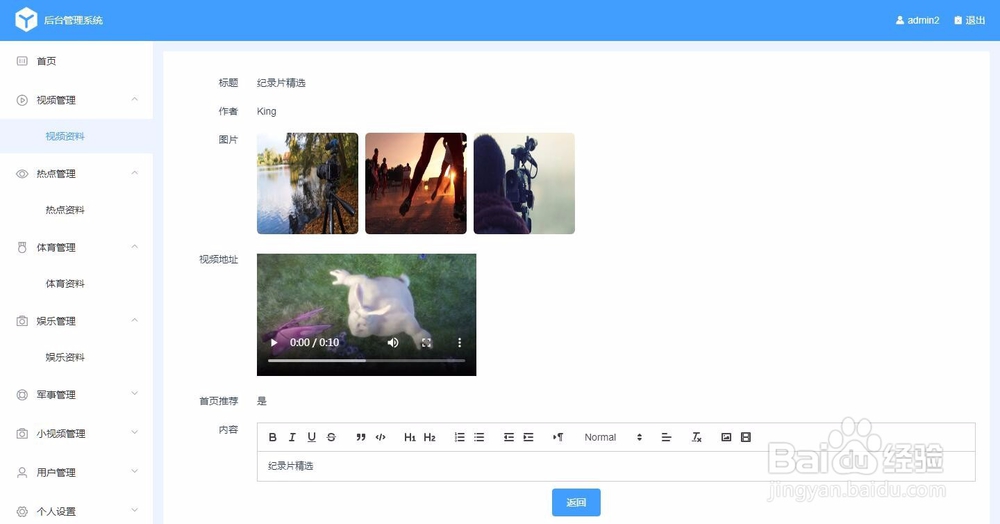Insert code block from editor toolbar
1000x524 pixels.
(381, 437)
